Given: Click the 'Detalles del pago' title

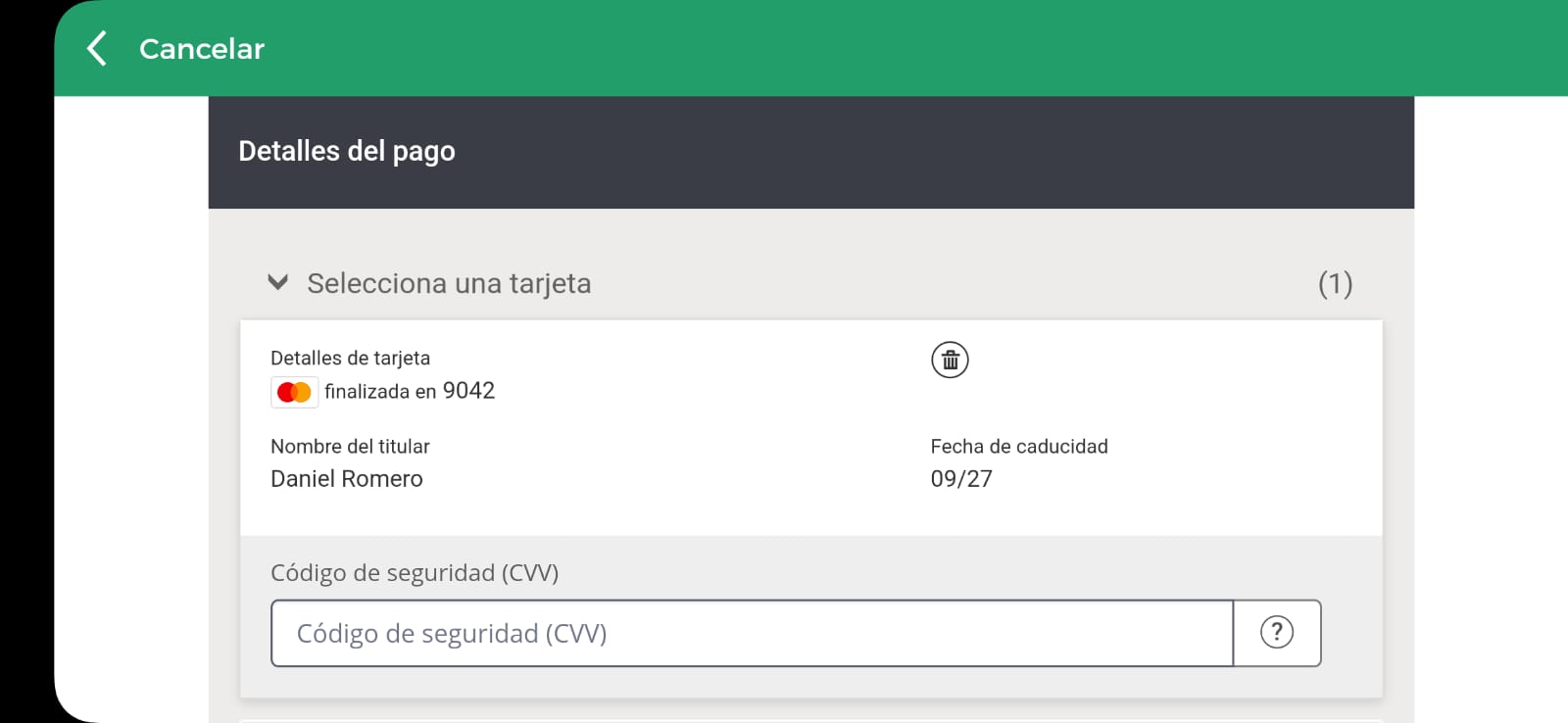Looking at the screenshot, I should [x=347, y=151].
